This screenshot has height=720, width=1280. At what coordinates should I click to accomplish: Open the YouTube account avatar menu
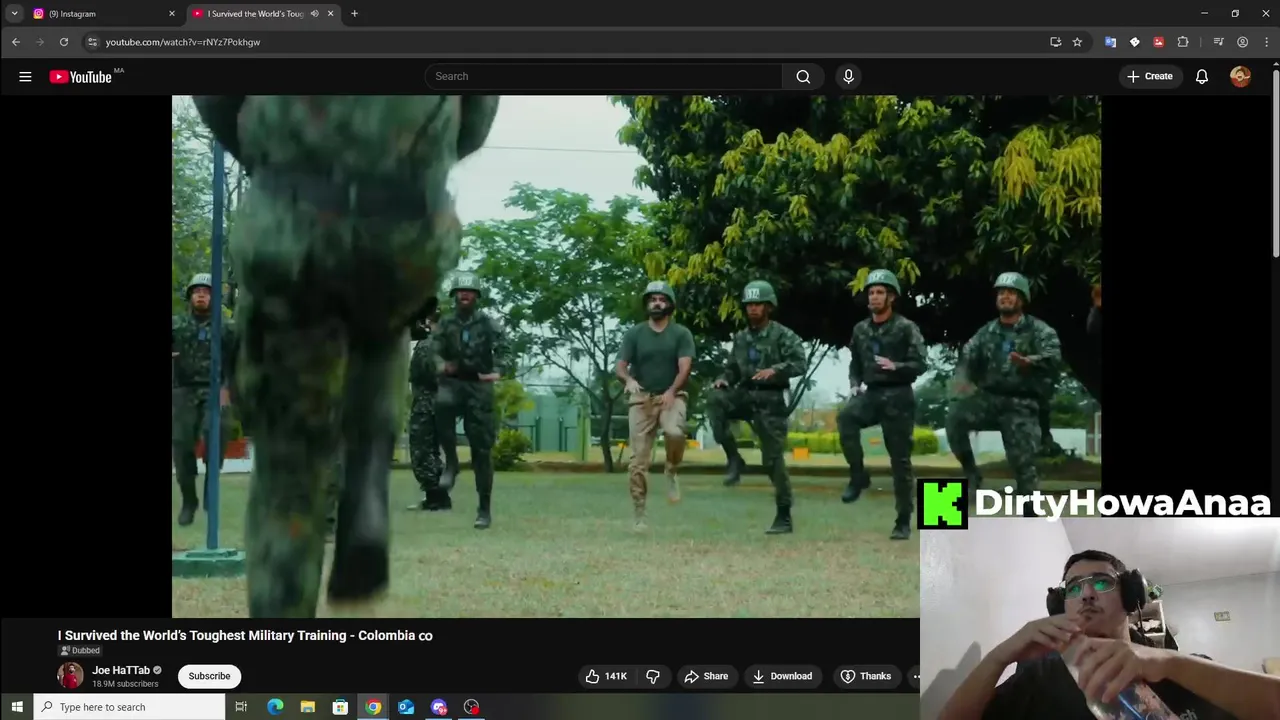(x=1240, y=76)
